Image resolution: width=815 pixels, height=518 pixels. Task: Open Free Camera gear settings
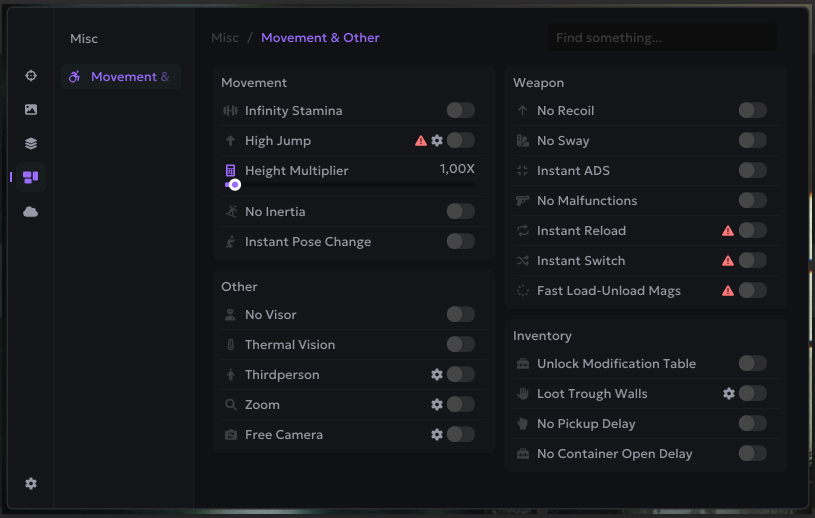click(x=437, y=435)
